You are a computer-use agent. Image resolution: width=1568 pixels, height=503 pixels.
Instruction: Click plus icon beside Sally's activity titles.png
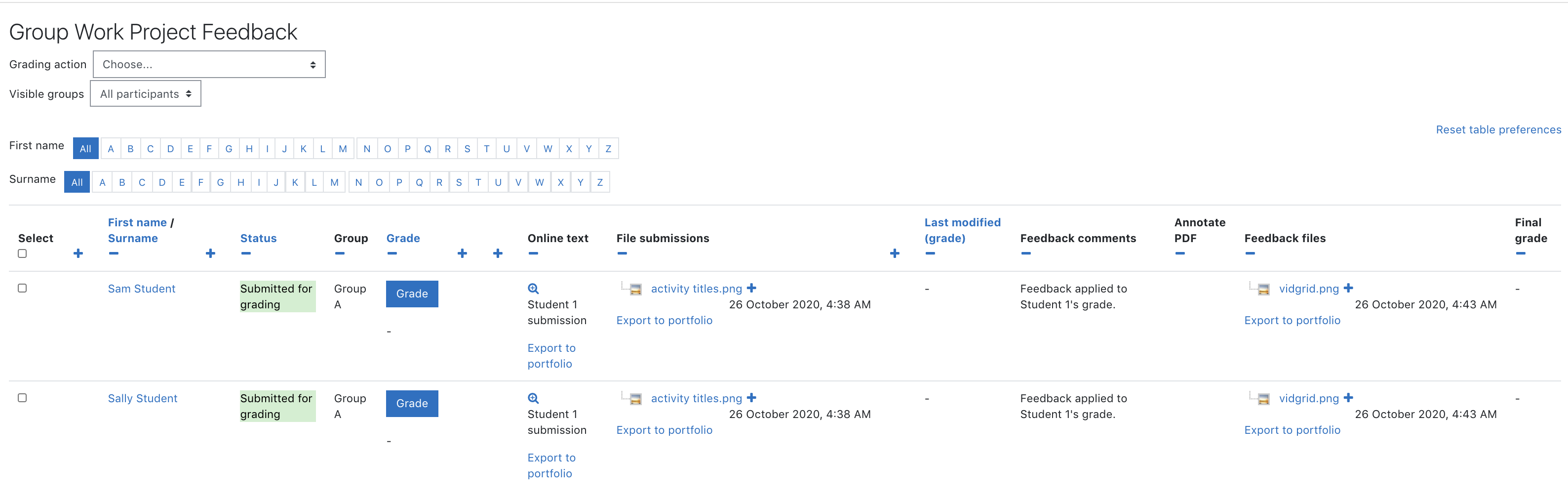[x=752, y=398]
